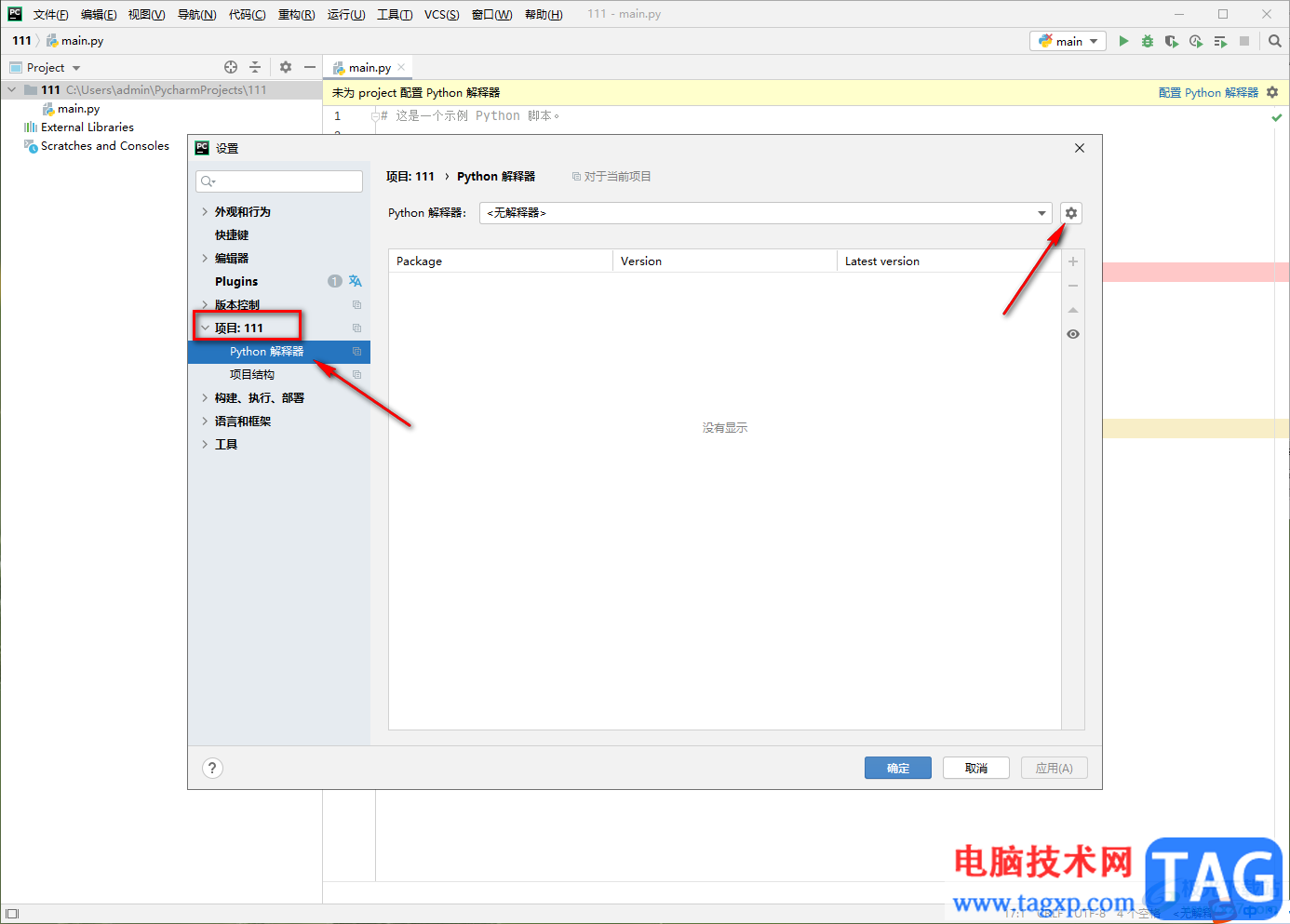Click the Stop square icon in the toolbar

click(1244, 41)
